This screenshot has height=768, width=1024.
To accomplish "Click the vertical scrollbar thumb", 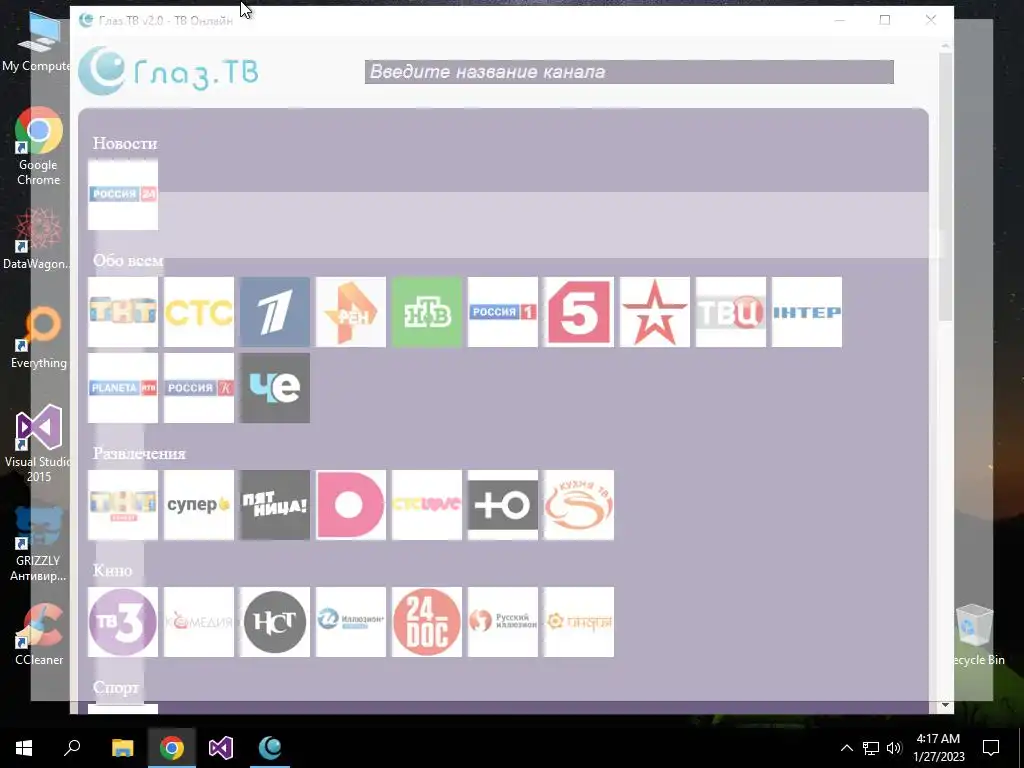I will (x=945, y=186).
